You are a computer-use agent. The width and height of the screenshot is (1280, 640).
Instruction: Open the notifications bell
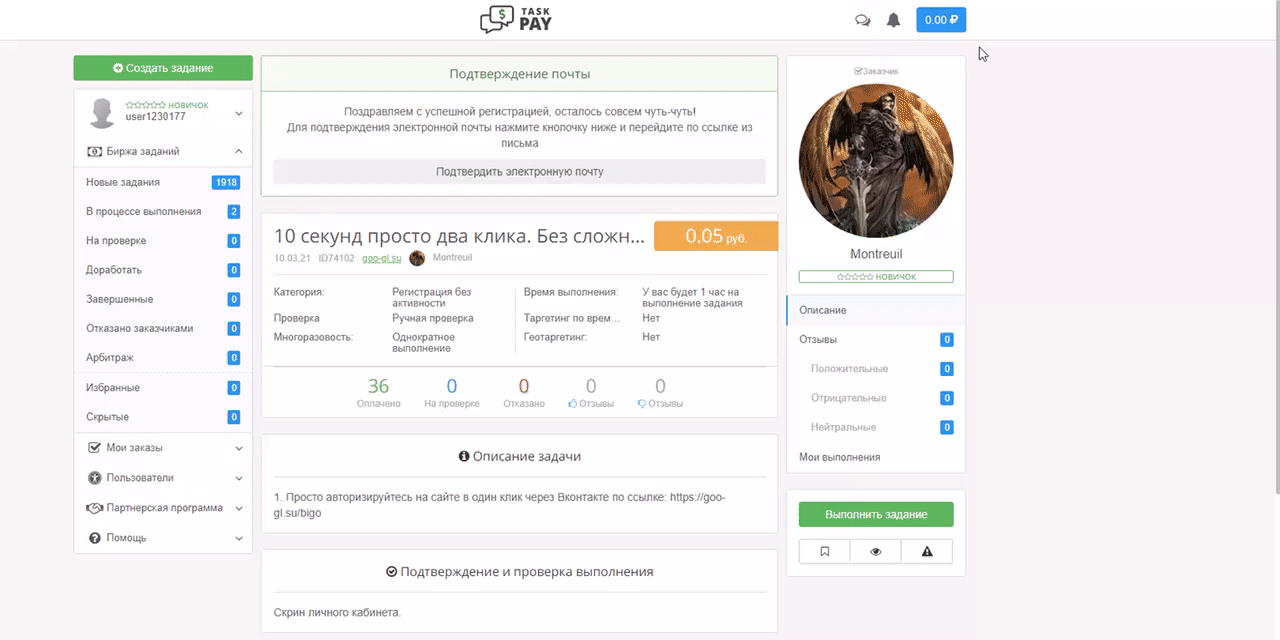tap(893, 20)
